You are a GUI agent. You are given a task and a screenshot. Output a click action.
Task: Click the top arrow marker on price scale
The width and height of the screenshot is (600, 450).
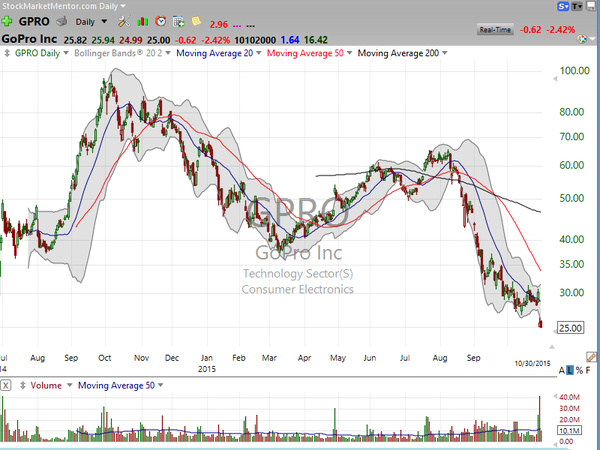555,79
